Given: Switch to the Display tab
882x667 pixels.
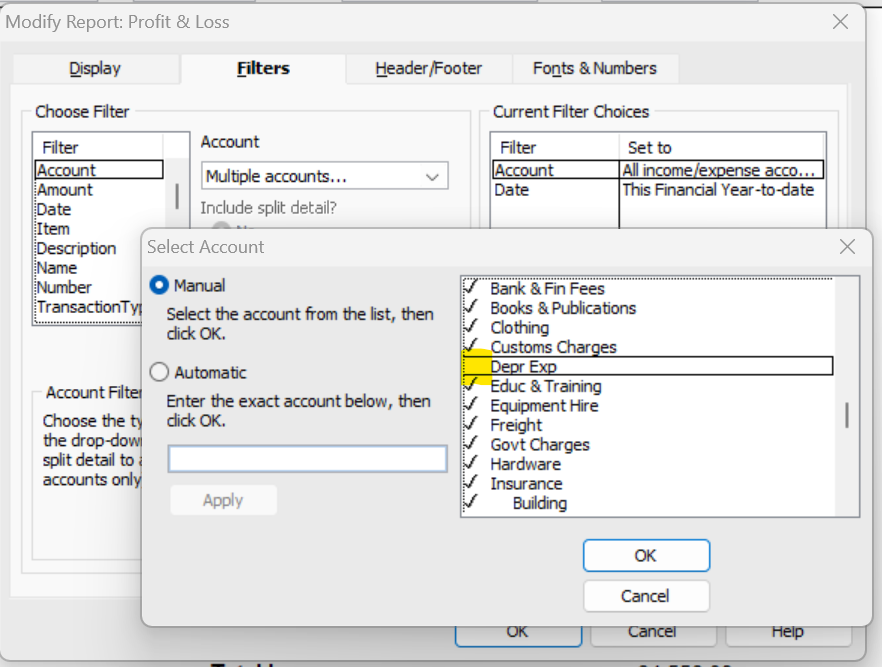Looking at the screenshot, I should tap(95, 69).
